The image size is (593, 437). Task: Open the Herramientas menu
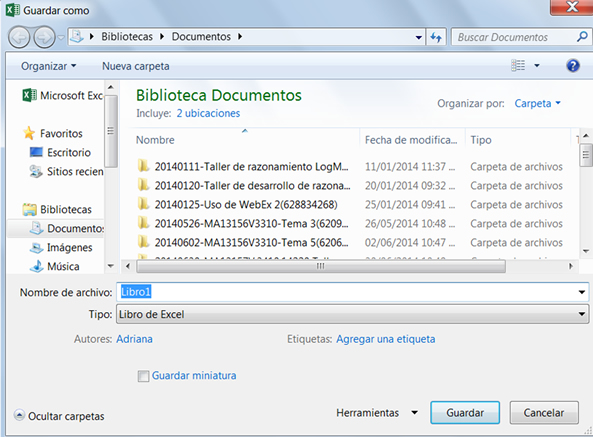(377, 412)
